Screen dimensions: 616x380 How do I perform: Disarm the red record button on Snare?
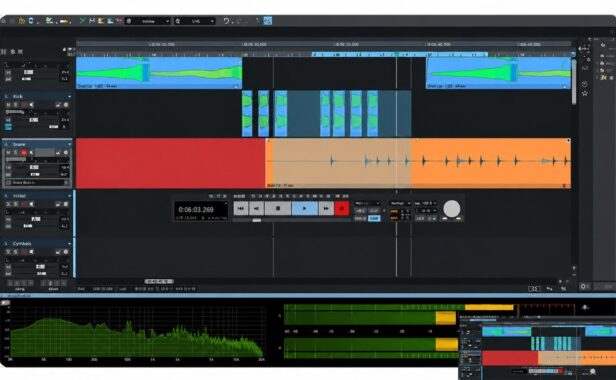tap(24, 152)
